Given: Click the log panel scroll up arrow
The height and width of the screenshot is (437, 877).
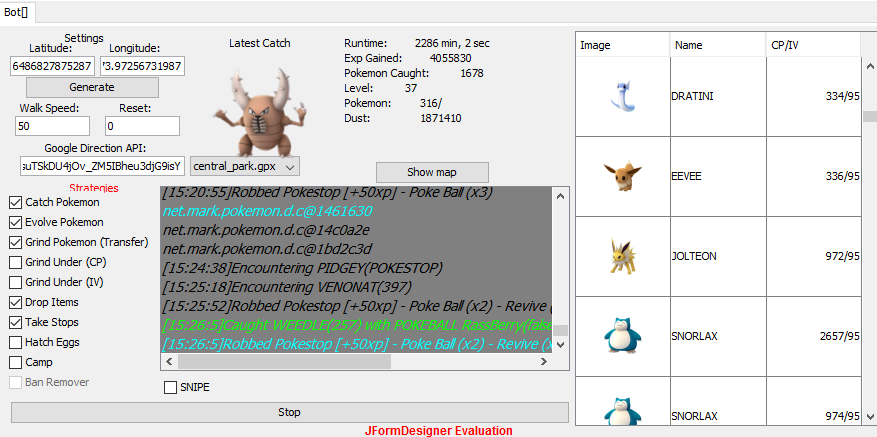Looking at the screenshot, I should tap(561, 196).
